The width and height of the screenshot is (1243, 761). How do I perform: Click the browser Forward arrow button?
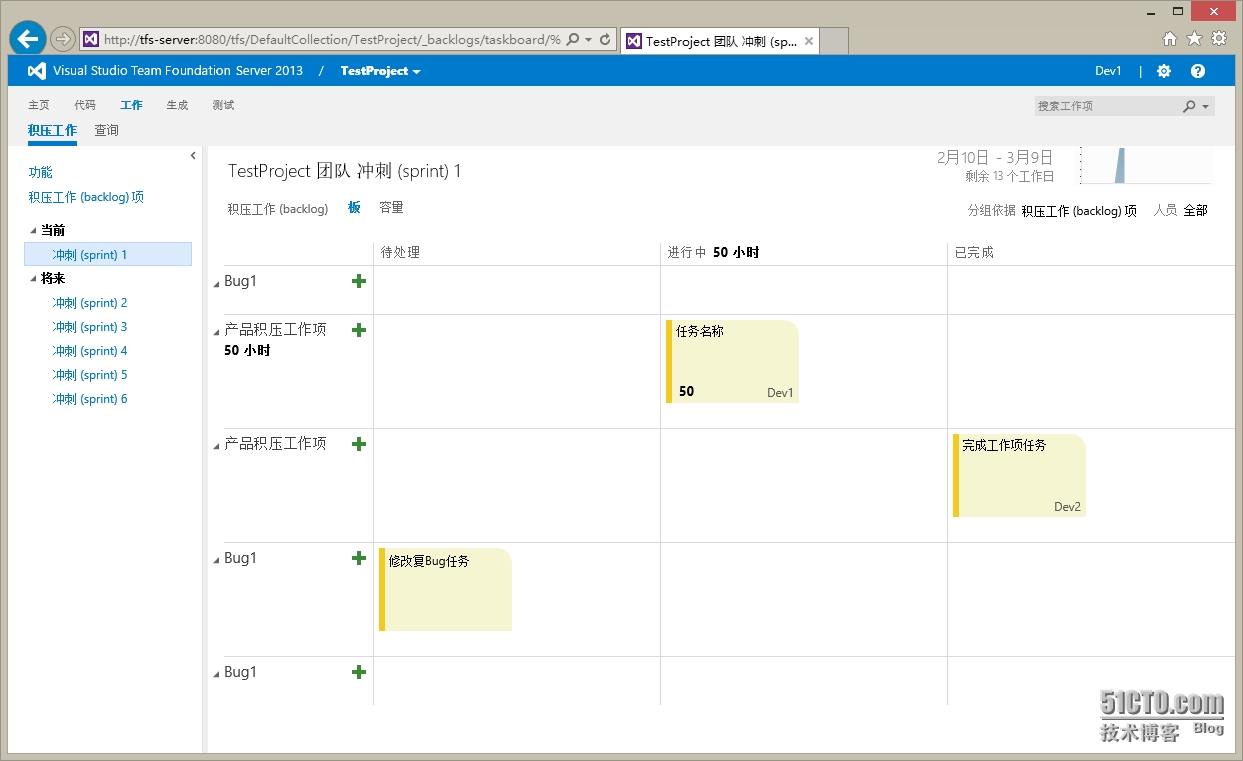pyautogui.click(x=63, y=40)
